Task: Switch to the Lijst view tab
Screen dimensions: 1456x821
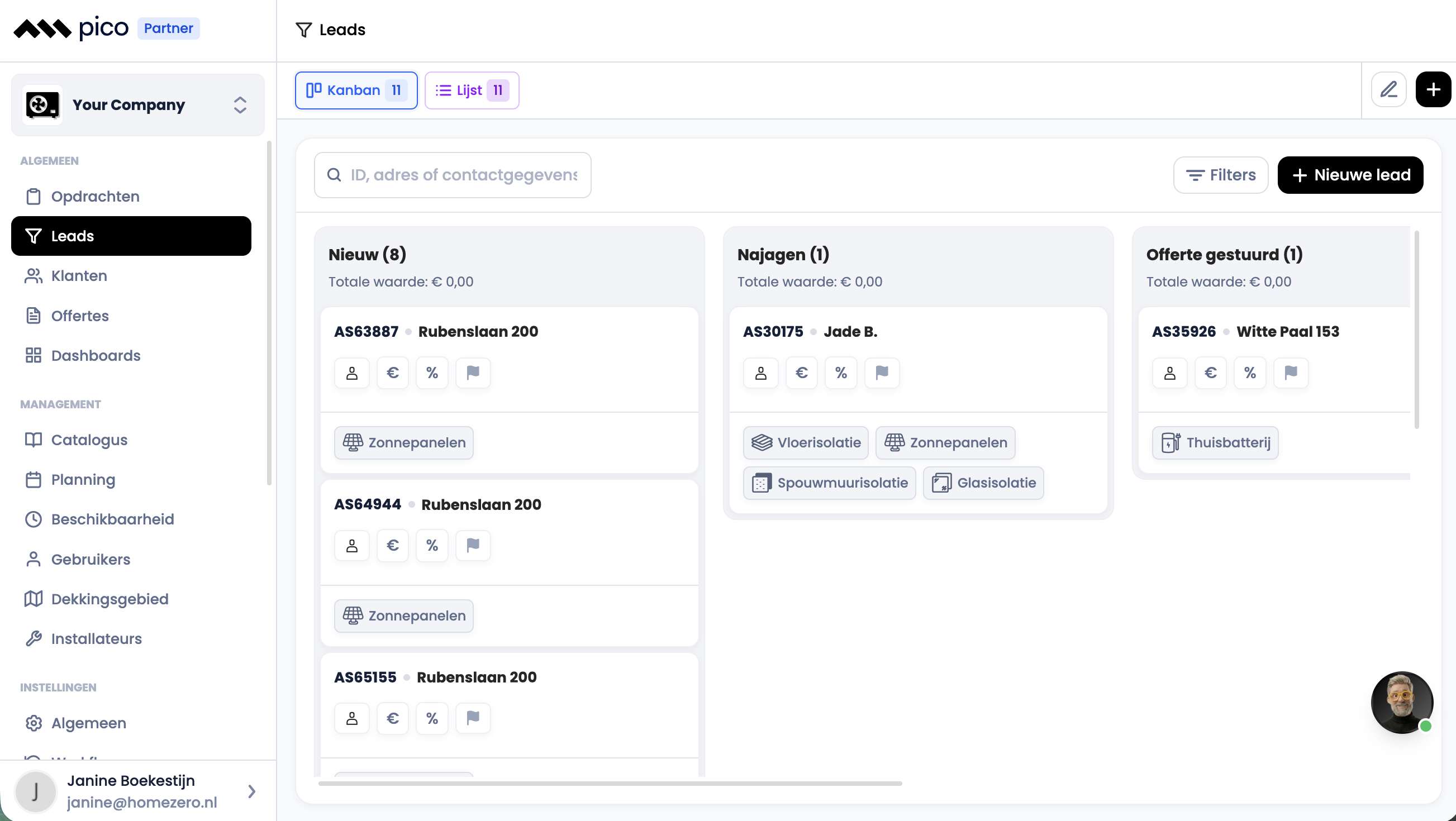Action: 472,90
